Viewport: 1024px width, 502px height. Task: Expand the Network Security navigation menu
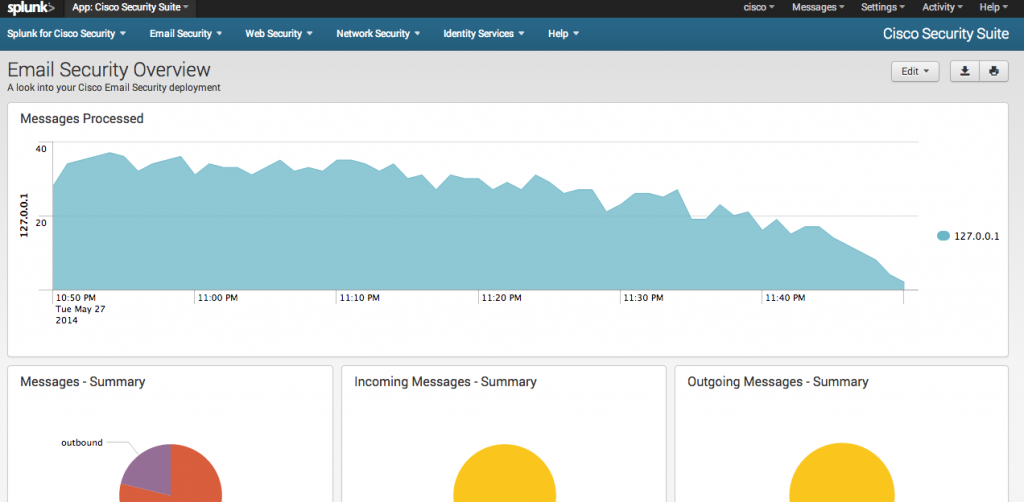(x=378, y=34)
